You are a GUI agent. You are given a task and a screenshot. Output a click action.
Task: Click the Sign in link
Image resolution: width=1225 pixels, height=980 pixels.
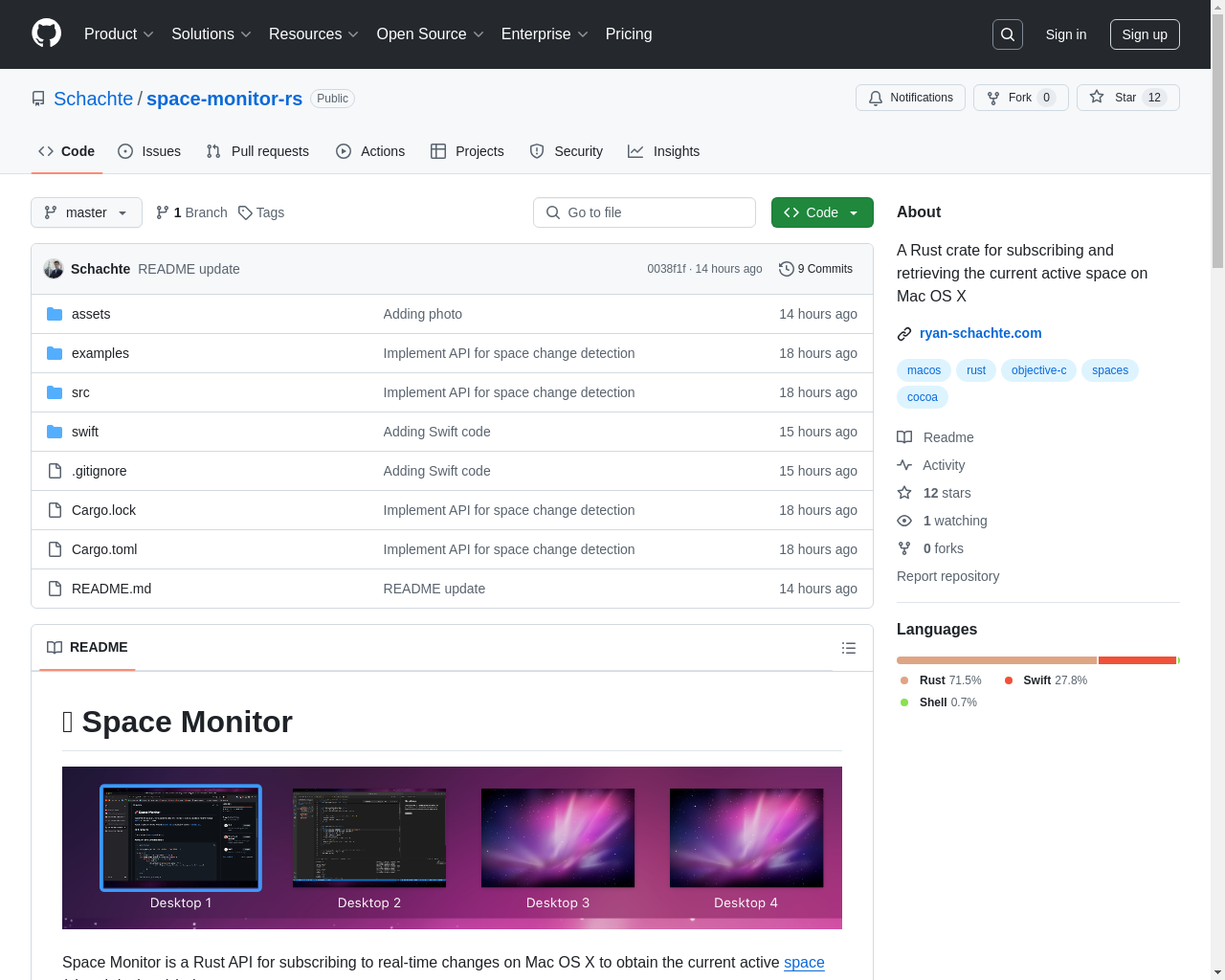coord(1066,34)
